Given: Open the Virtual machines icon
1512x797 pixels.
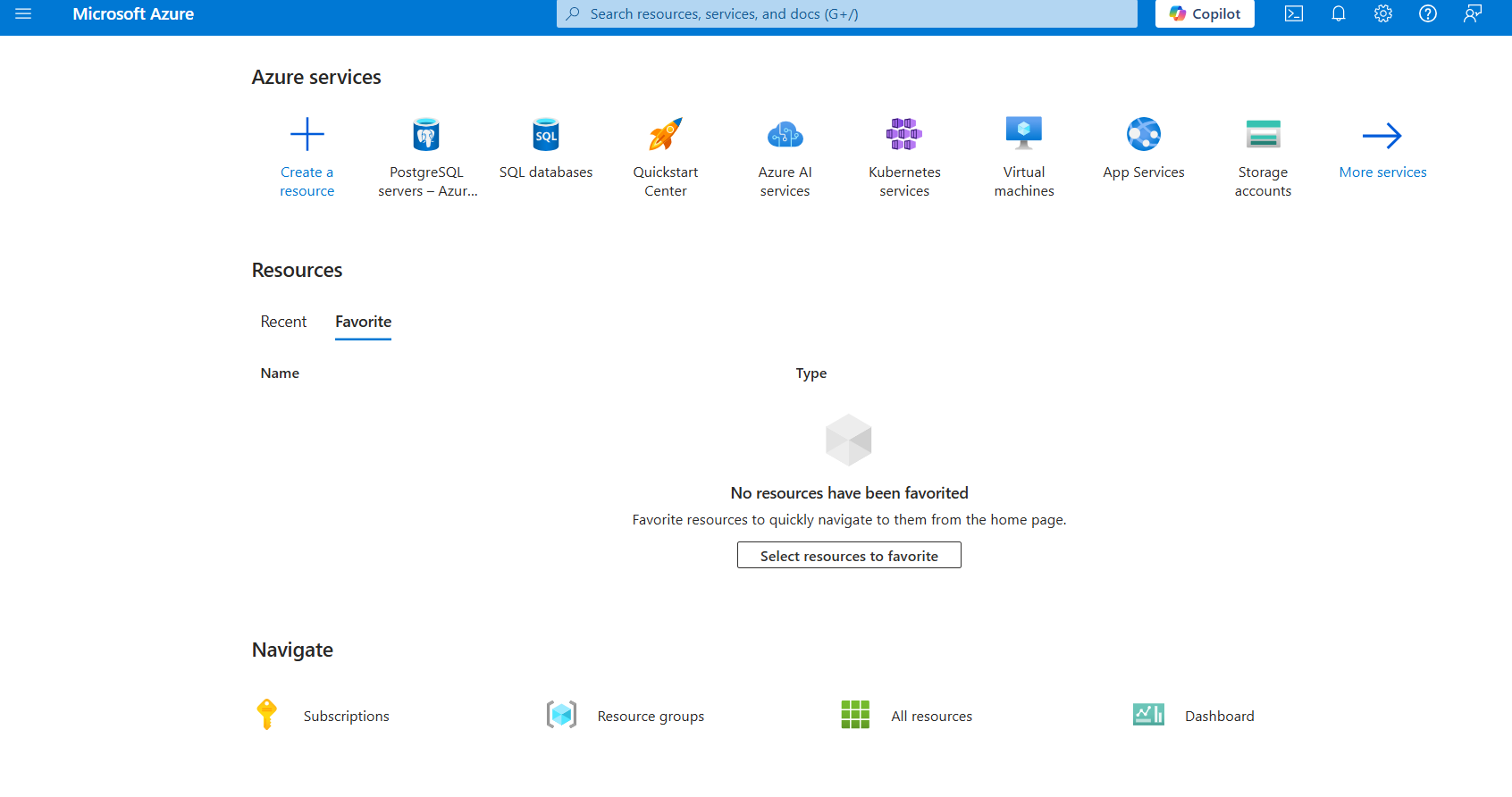Looking at the screenshot, I should coord(1024,133).
